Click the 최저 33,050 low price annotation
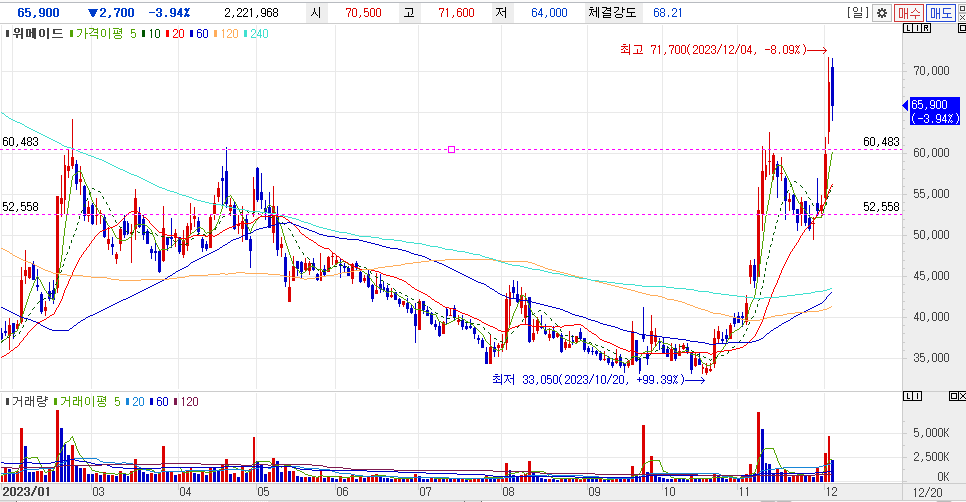966x502 pixels. point(584,379)
